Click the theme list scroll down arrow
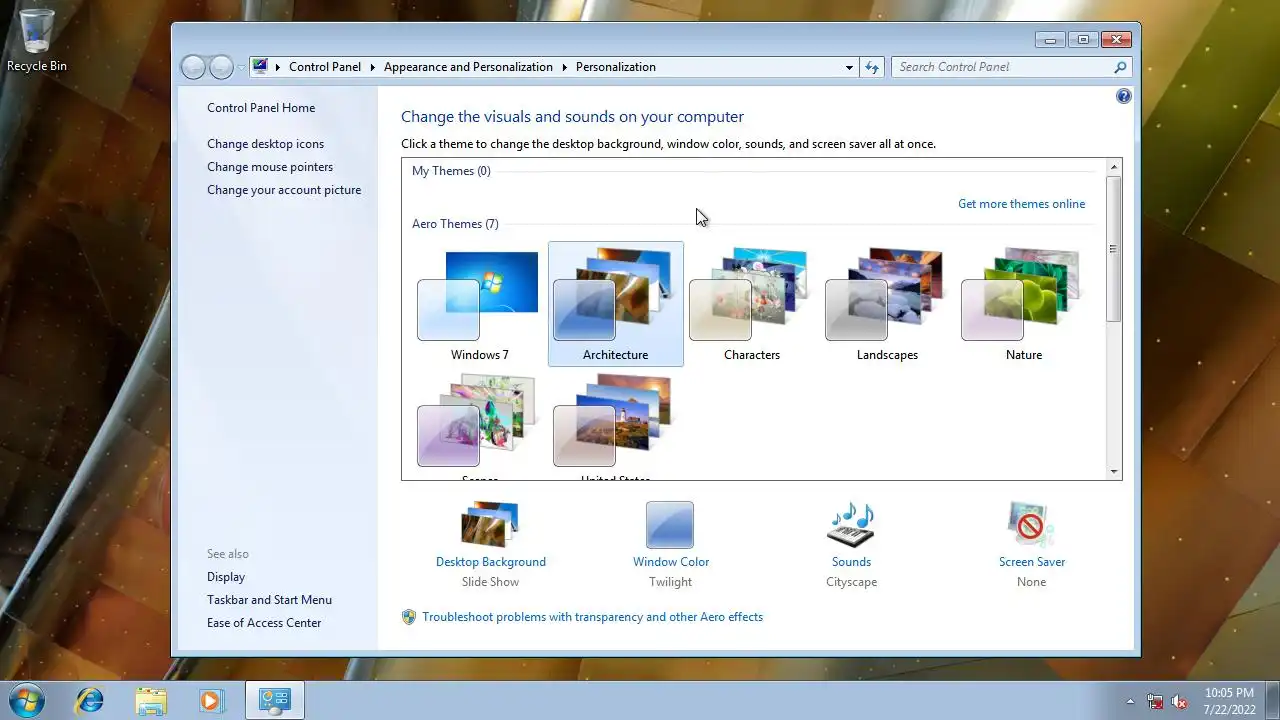This screenshot has height=720, width=1280. [1113, 471]
